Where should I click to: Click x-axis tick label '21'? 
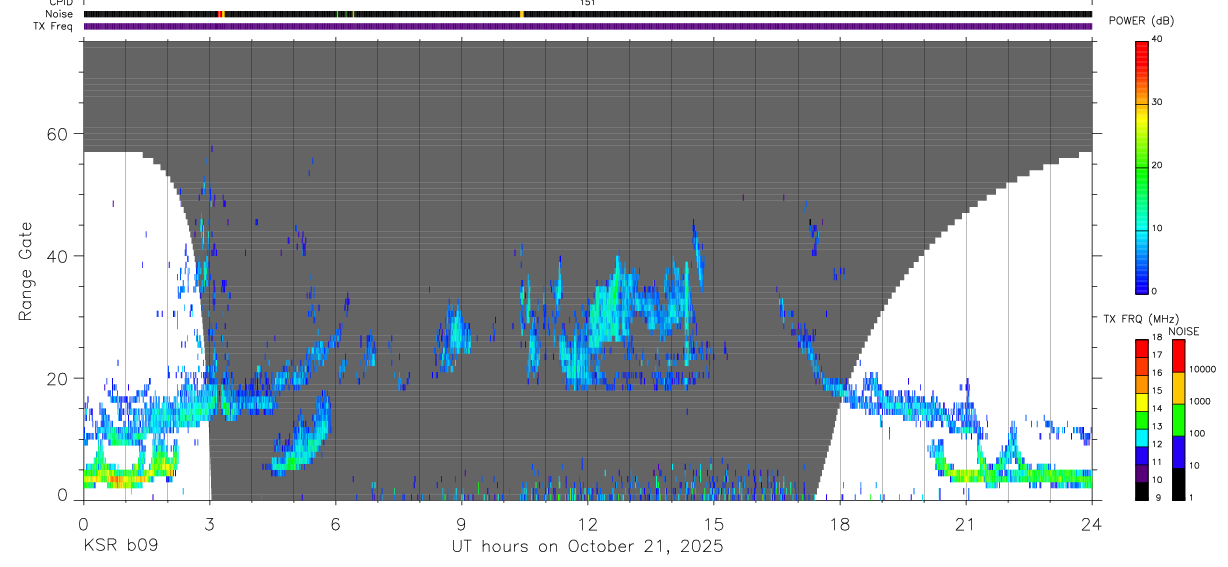coord(966,524)
